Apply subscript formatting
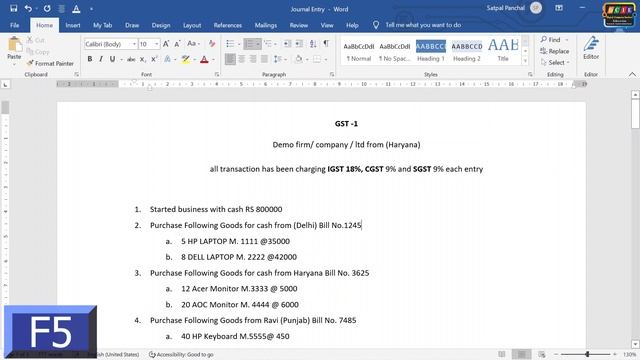The image size is (640, 360). (142, 60)
